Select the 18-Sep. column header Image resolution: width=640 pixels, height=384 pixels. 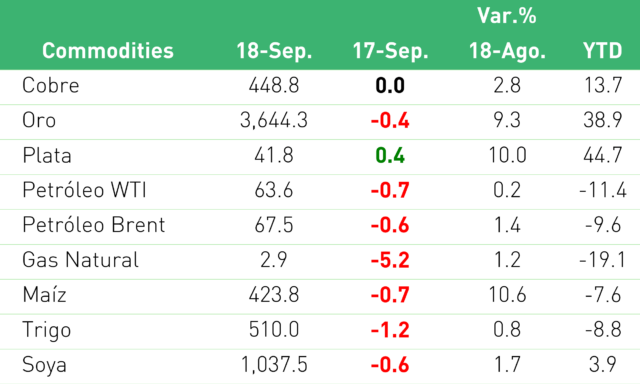point(274,52)
